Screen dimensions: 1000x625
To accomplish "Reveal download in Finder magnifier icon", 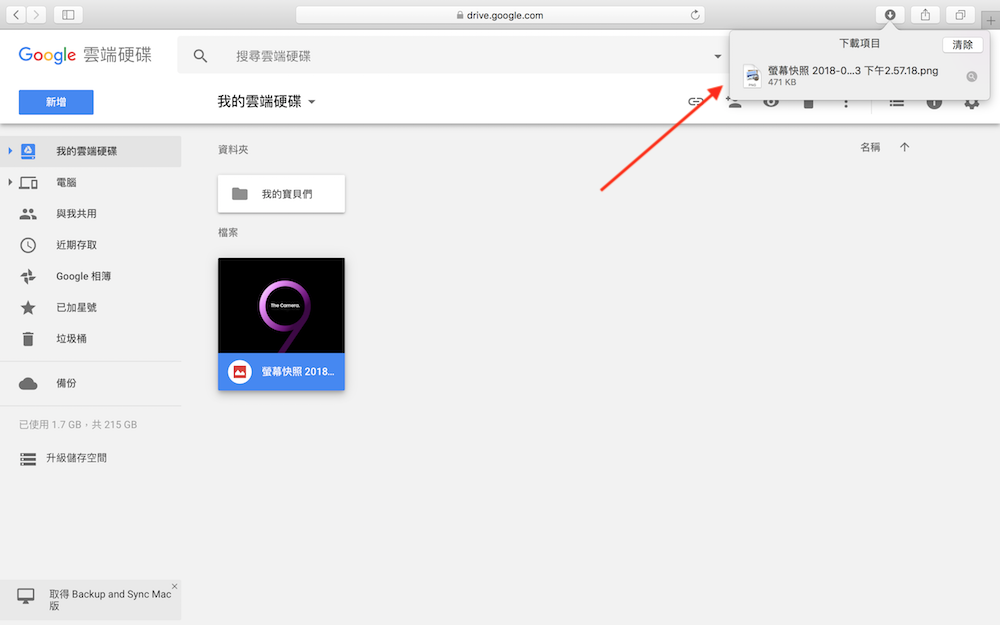I will (x=971, y=77).
